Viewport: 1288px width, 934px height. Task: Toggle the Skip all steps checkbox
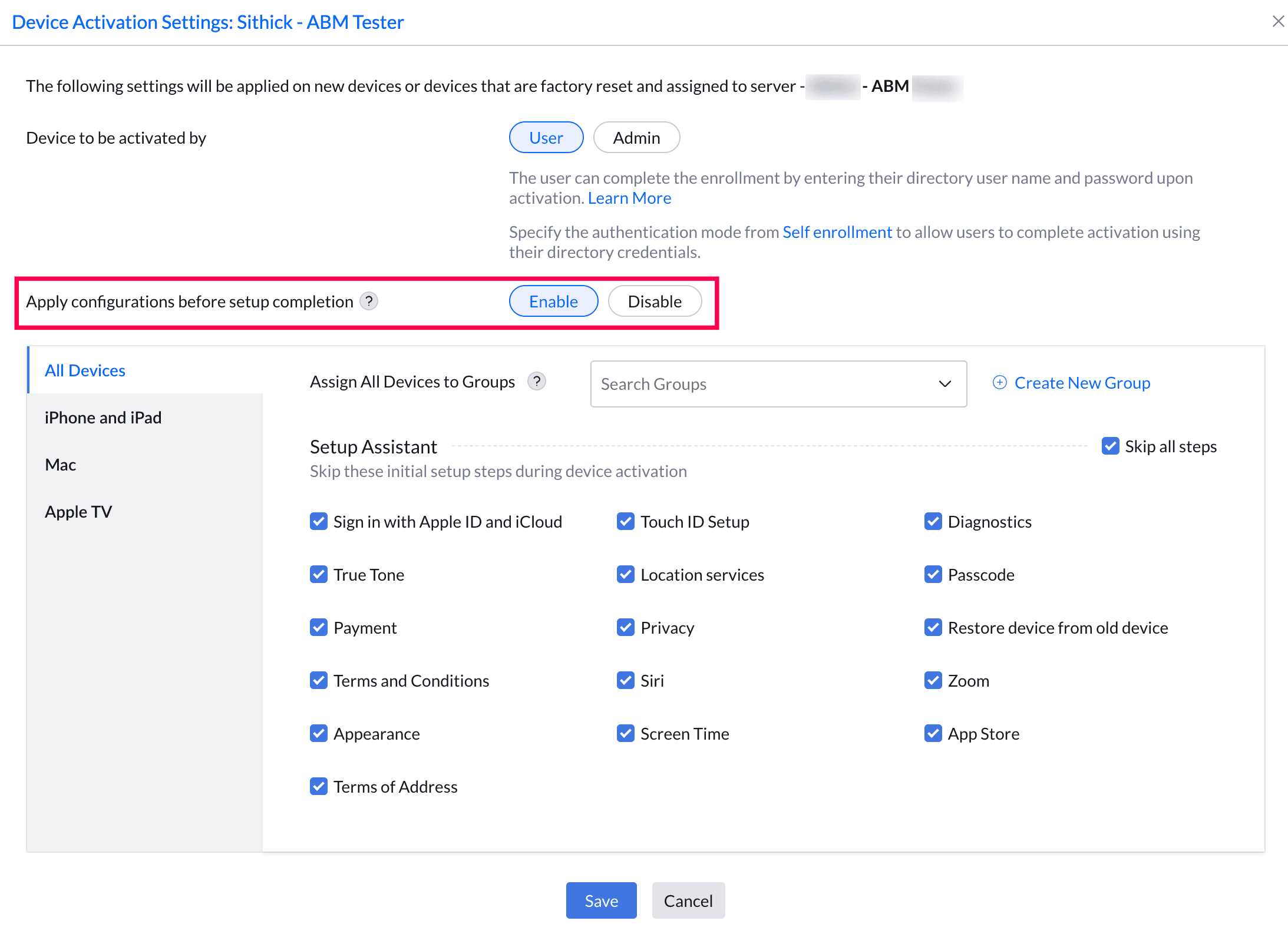pos(1110,446)
